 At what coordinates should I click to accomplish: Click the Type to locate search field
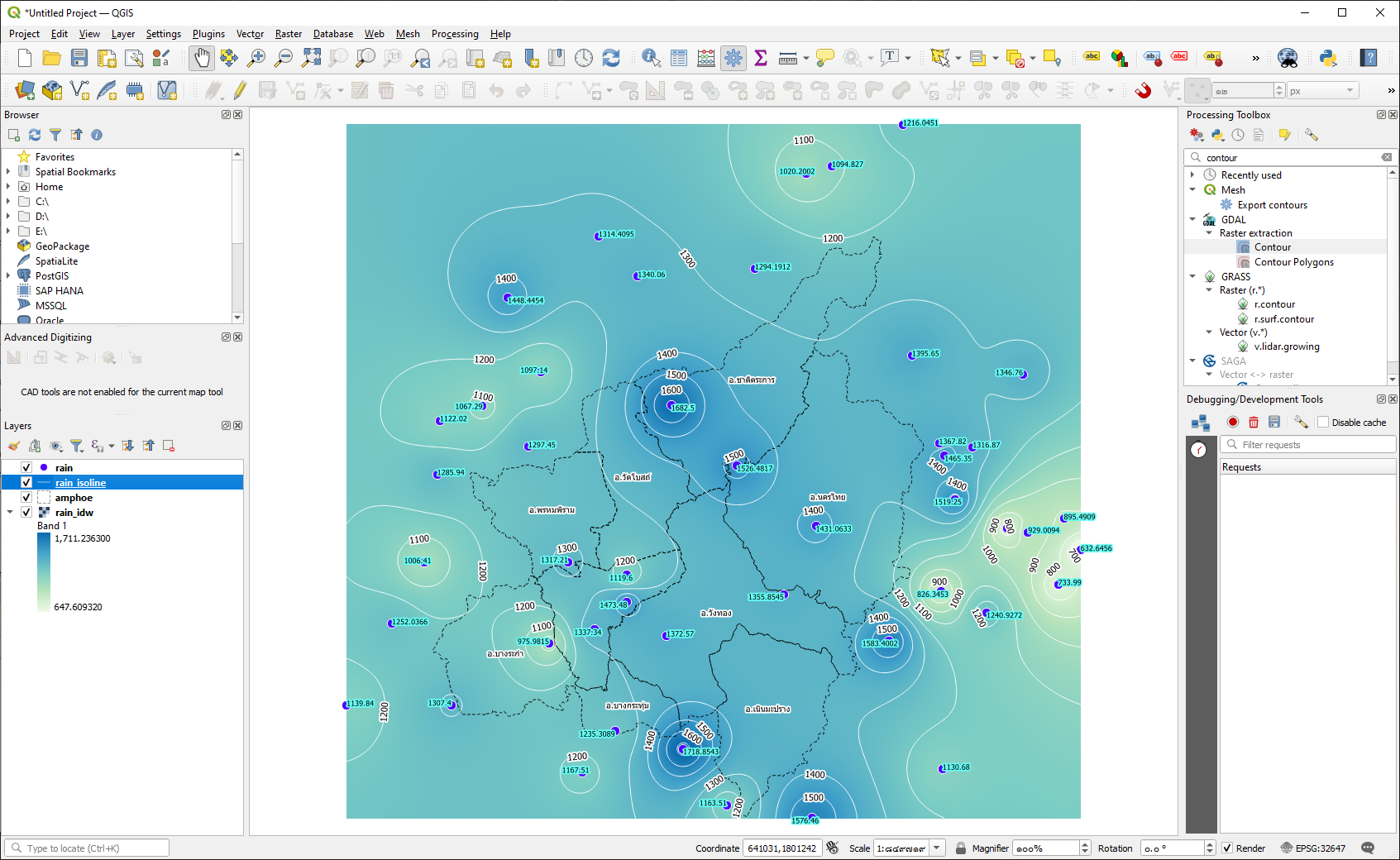[87, 848]
